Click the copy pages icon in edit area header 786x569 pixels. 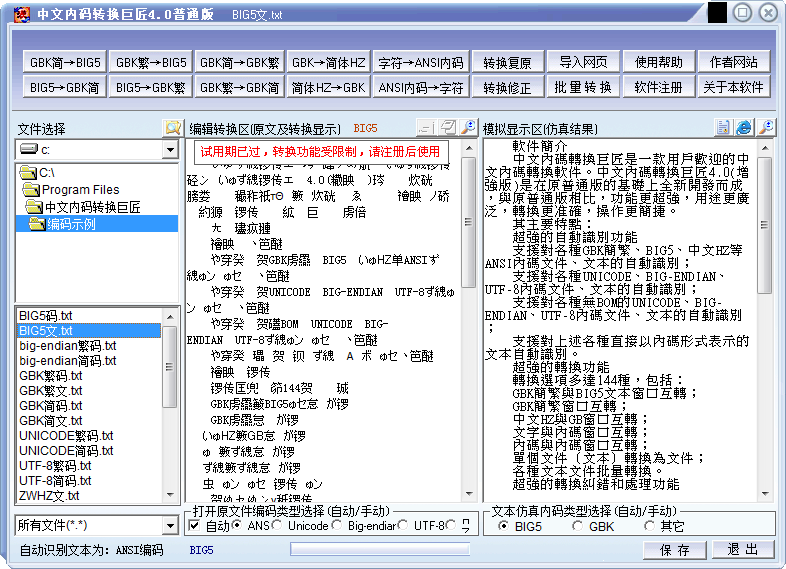448,128
